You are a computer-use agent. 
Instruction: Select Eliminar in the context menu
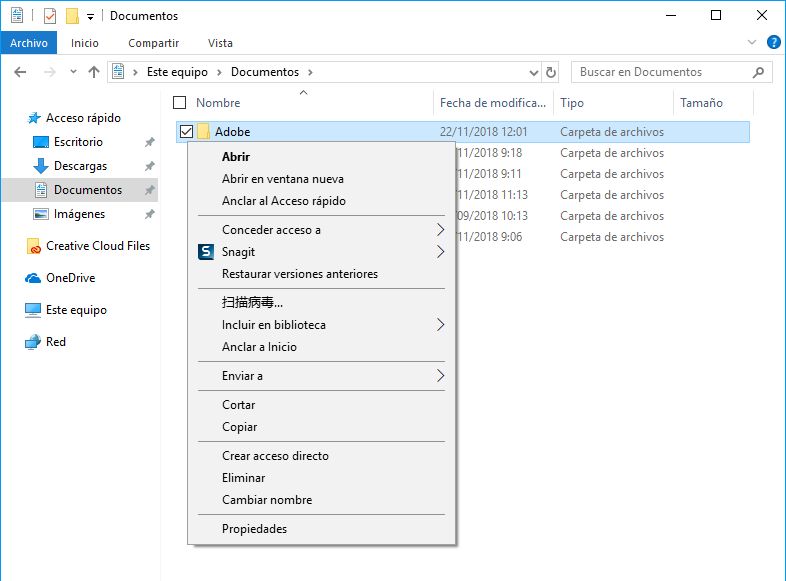coord(244,478)
